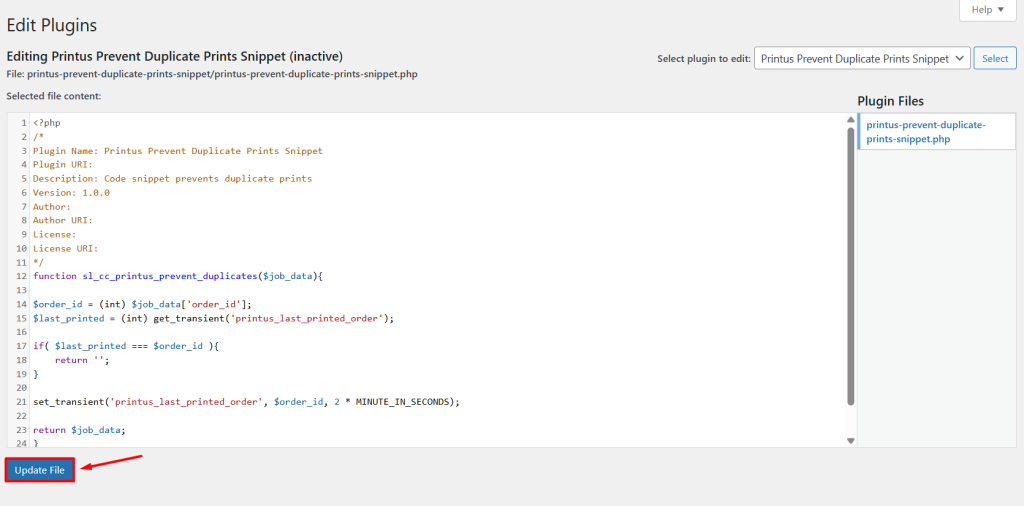Click the Plugin Name comment line
1024x506 pixels.
click(177, 151)
